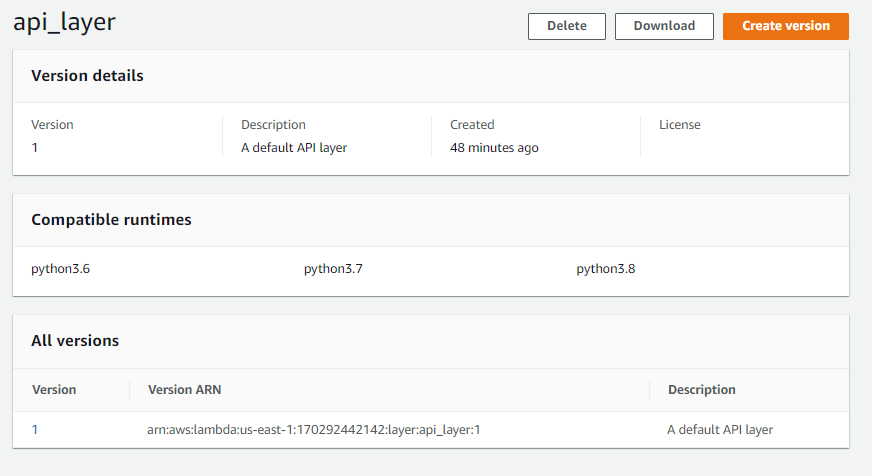Select the Version ARN text
The image size is (872, 476).
[314, 430]
